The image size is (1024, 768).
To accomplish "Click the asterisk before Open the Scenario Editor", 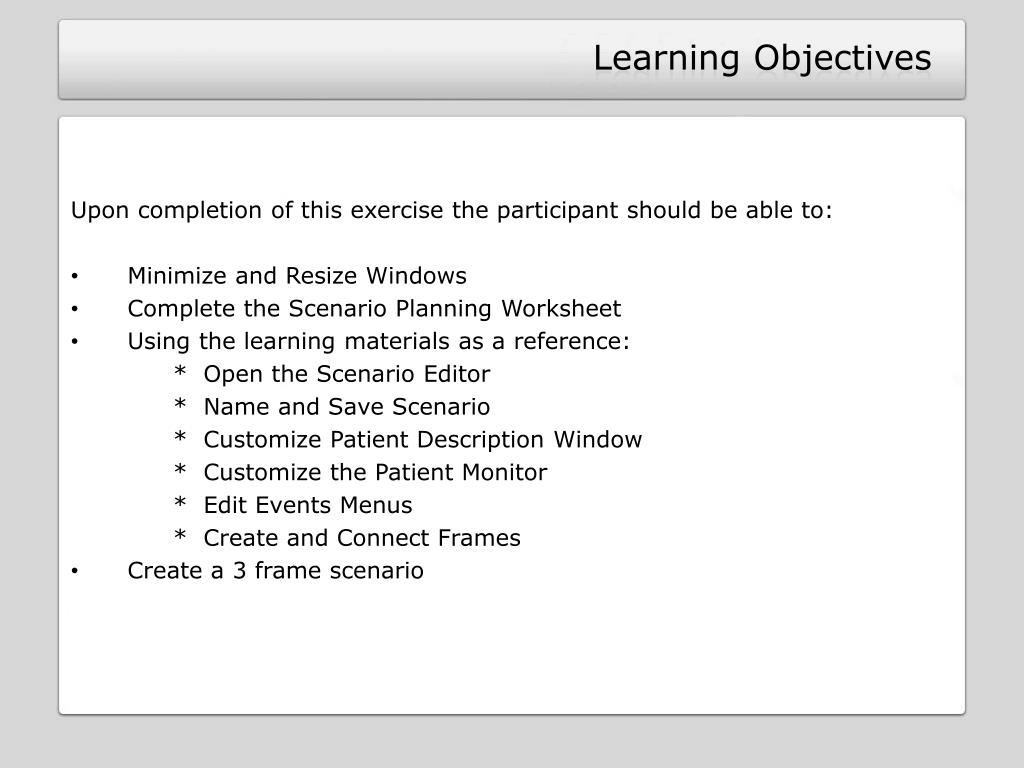I will (180, 372).
